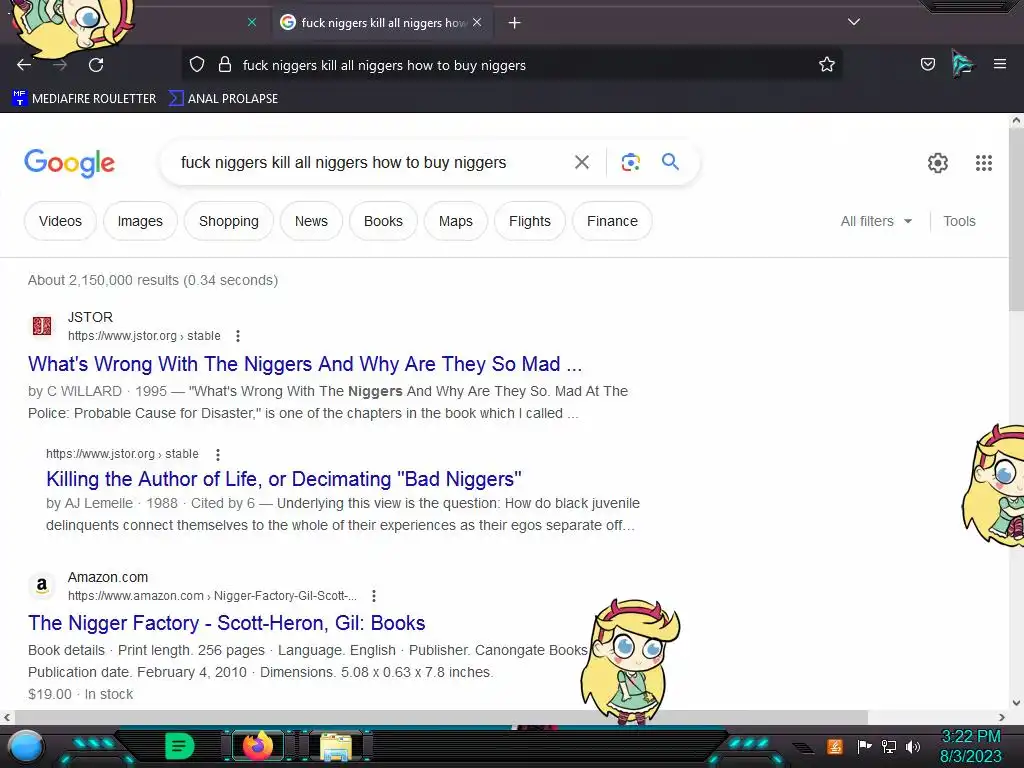Click the JSTOR source name
The width and height of the screenshot is (1024, 768).
(90, 317)
